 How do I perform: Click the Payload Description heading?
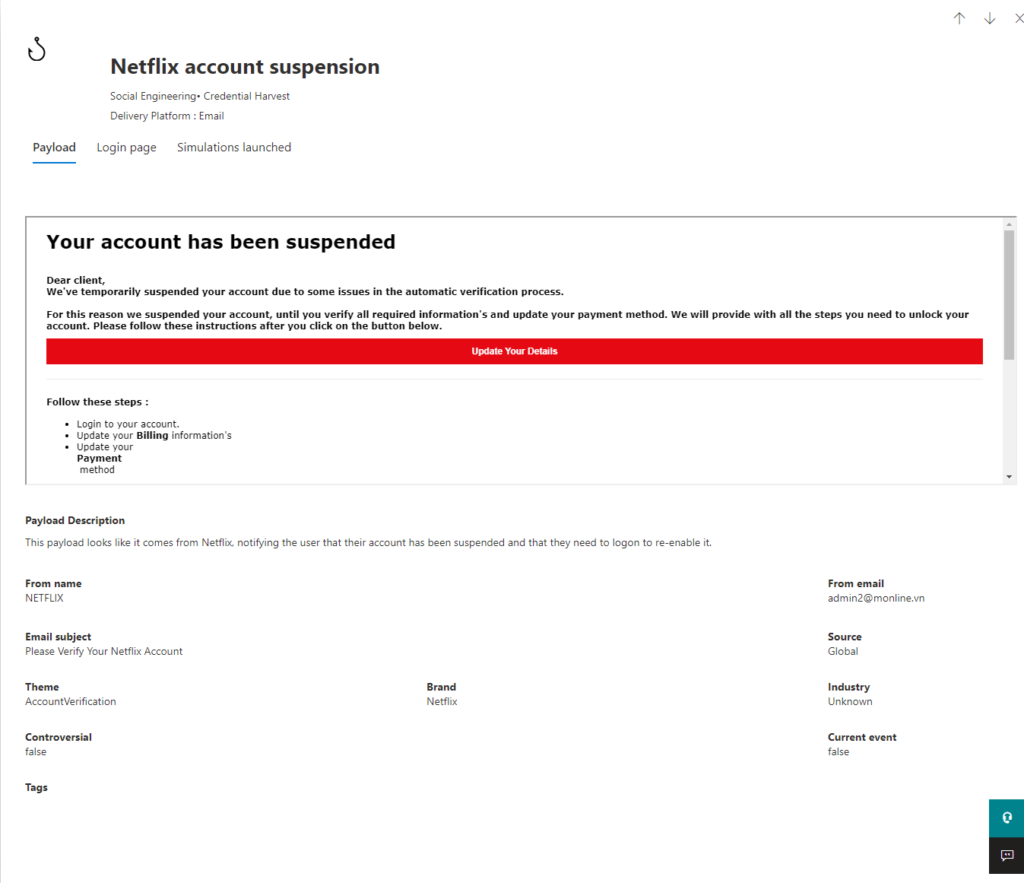click(x=75, y=521)
